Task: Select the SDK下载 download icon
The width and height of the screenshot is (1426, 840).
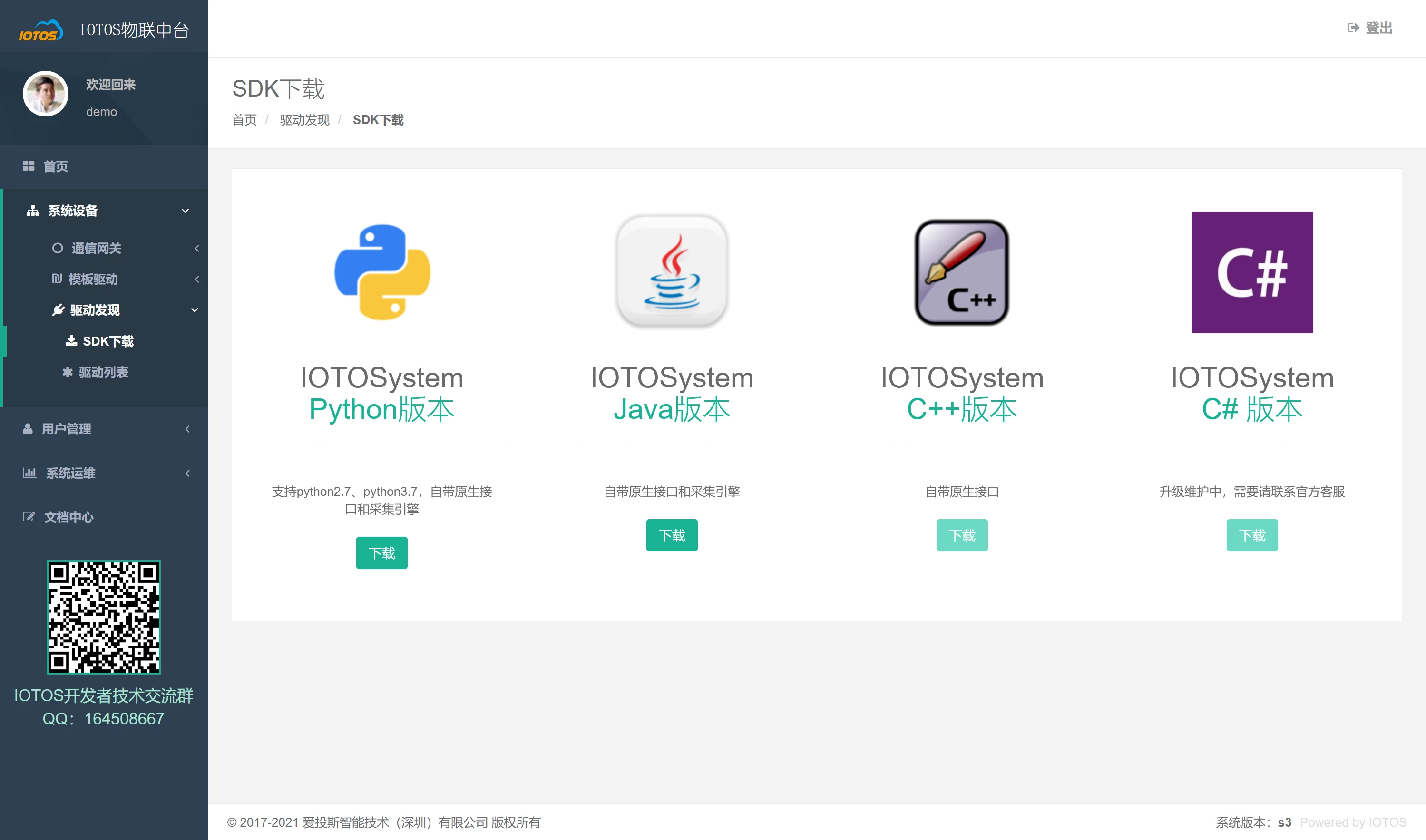Action: tap(71, 341)
